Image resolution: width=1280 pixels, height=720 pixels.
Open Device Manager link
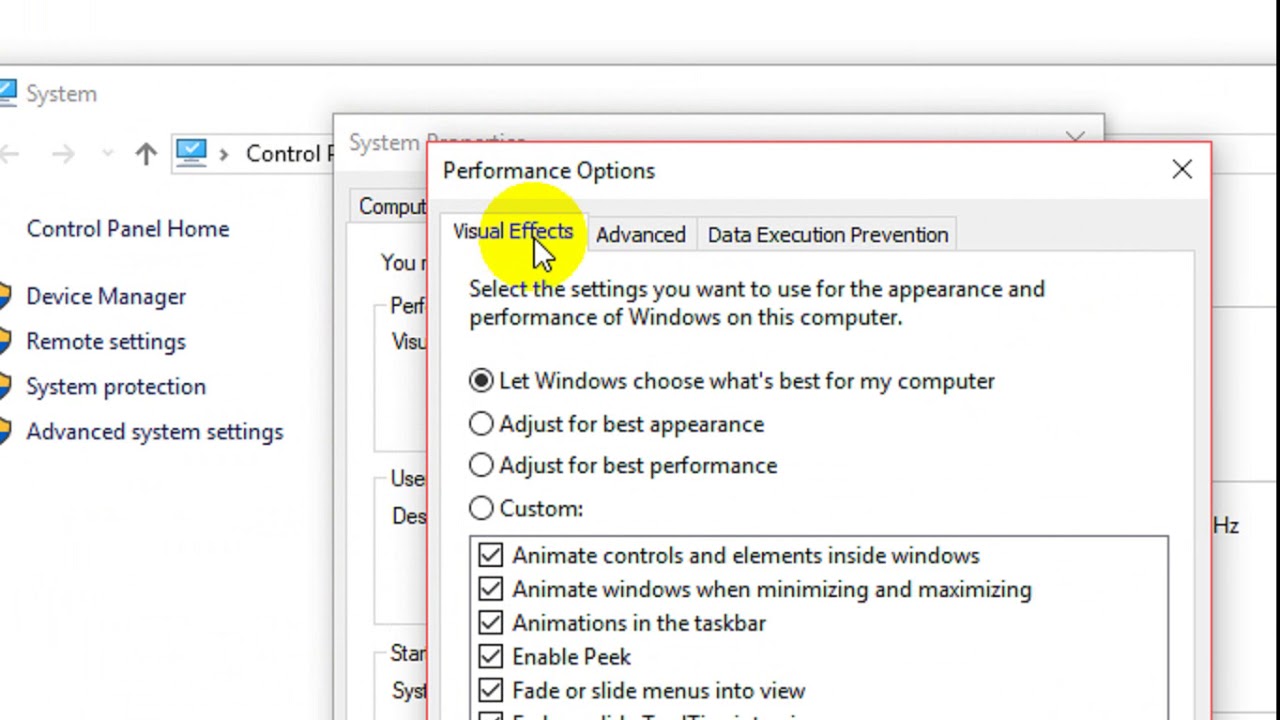coord(106,297)
